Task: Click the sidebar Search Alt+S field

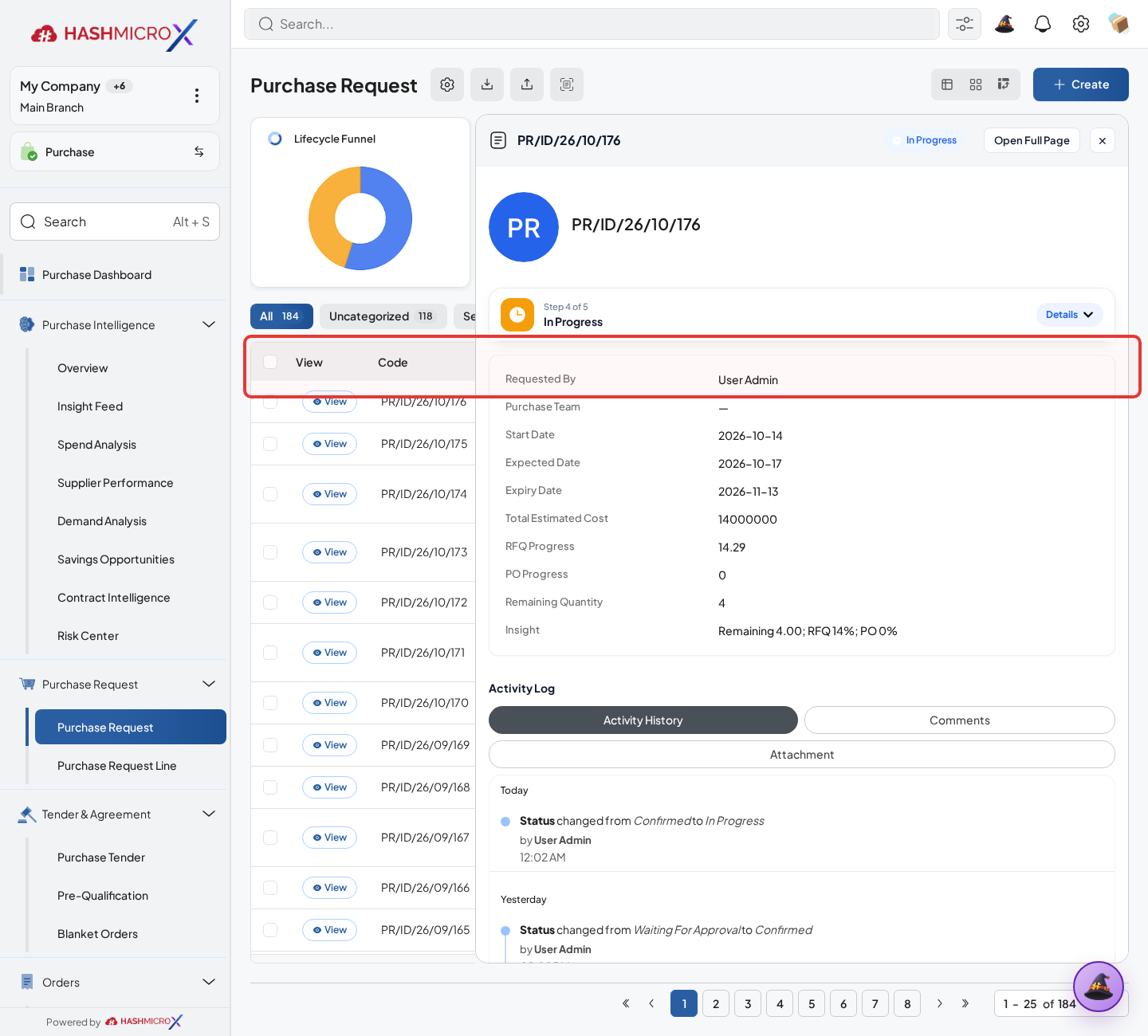Action: (x=115, y=222)
